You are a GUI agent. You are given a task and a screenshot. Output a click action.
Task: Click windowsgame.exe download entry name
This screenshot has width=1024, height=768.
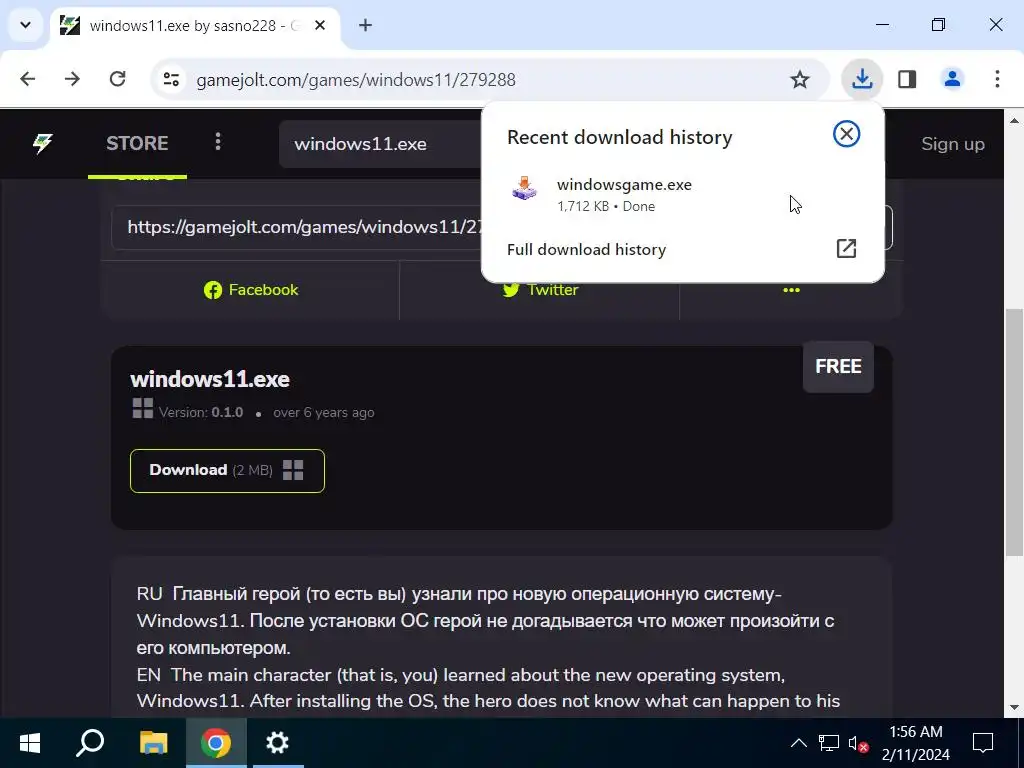click(x=624, y=185)
